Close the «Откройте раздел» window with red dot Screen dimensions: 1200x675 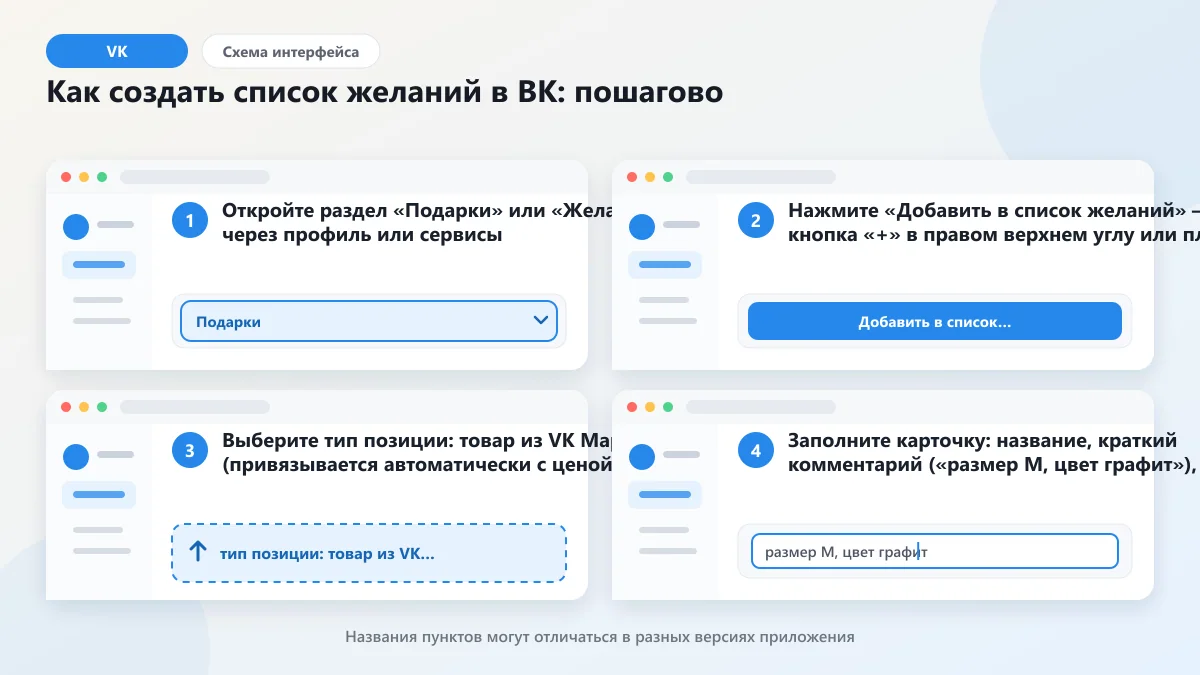coord(66,177)
